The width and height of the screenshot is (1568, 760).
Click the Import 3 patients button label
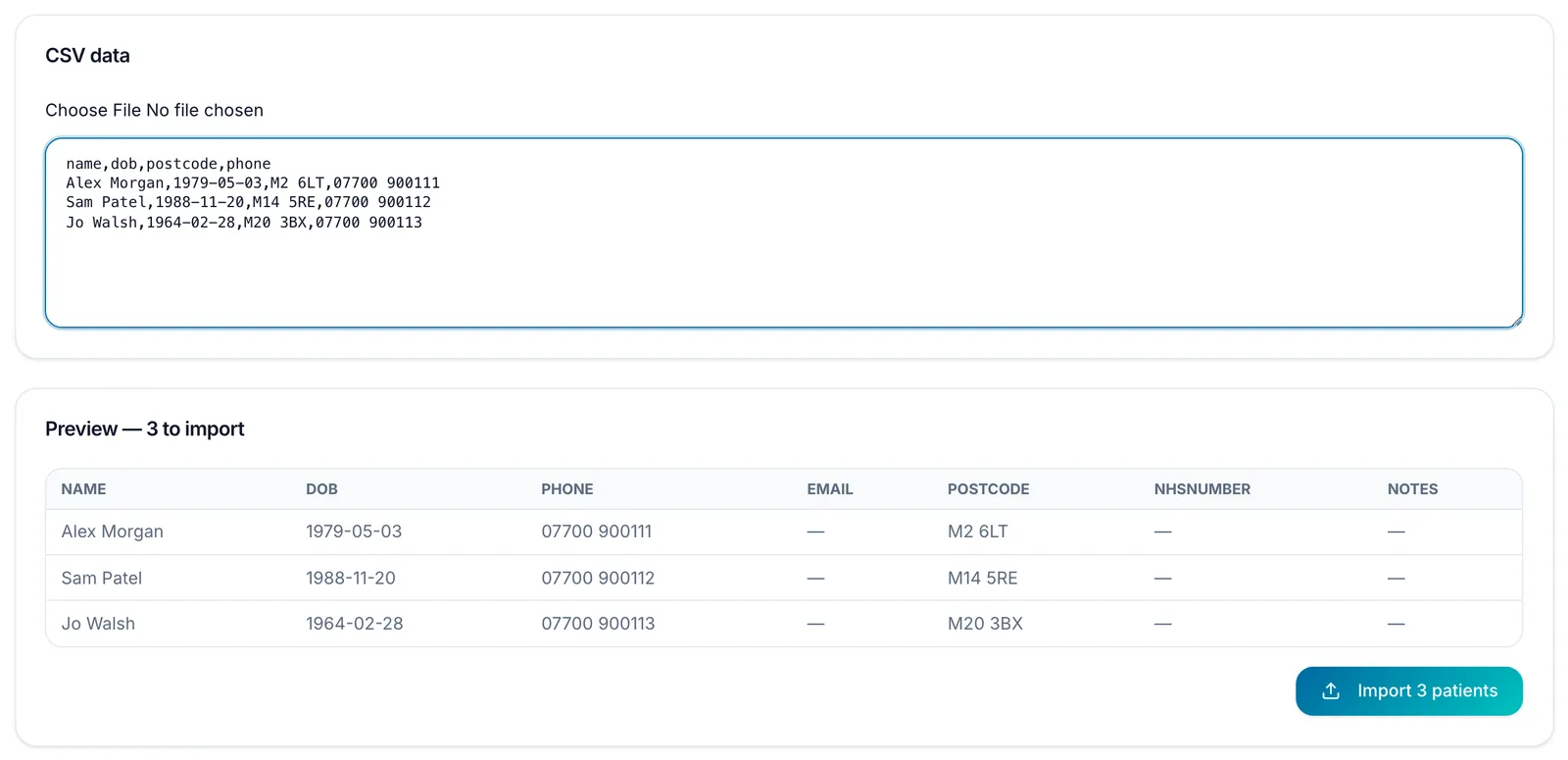1427,691
